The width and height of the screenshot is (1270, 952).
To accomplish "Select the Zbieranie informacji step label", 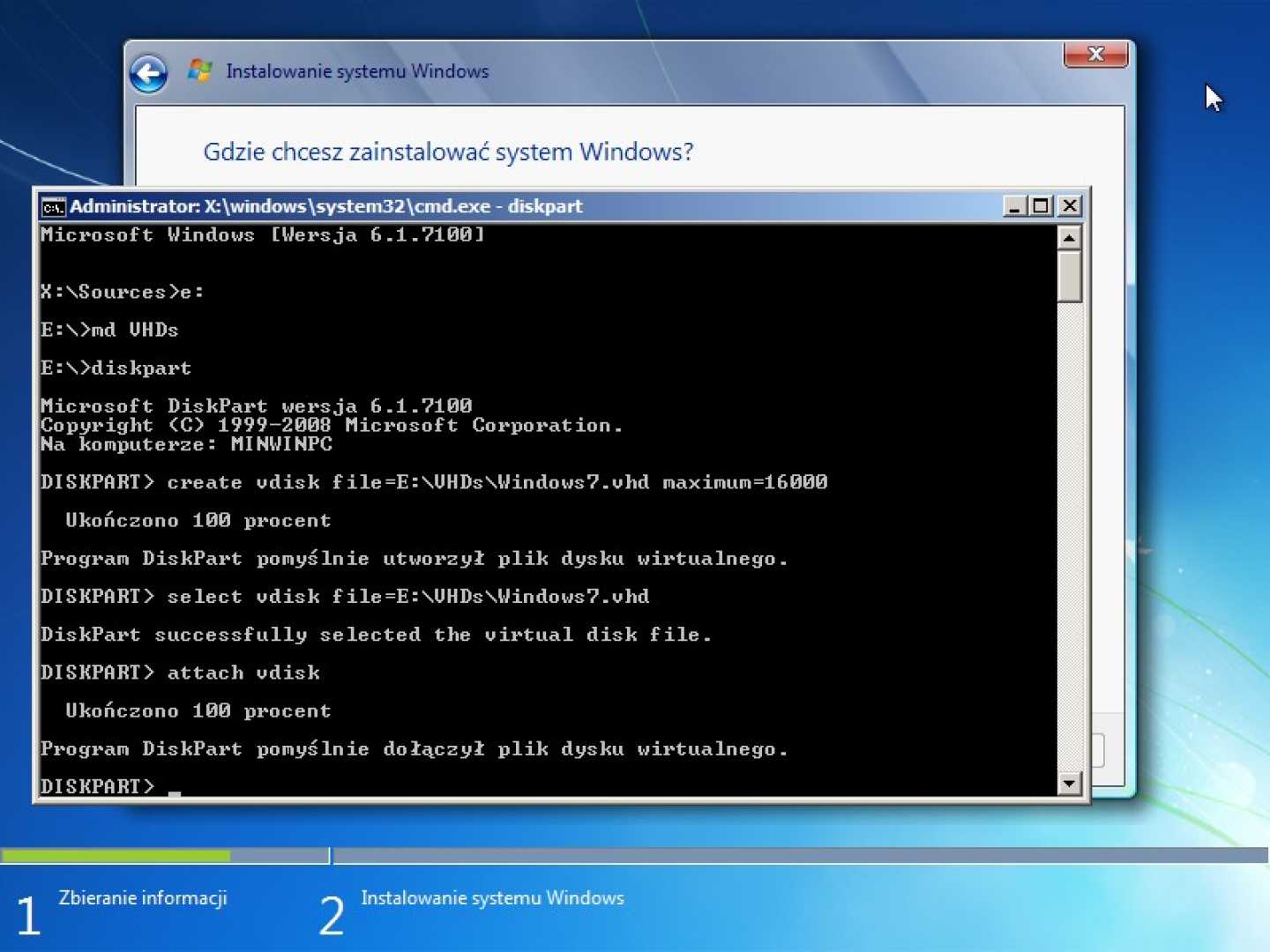I will click(143, 898).
